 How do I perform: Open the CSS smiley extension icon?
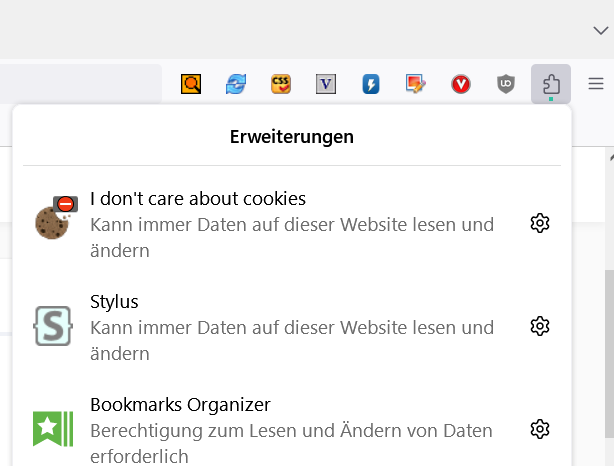tap(281, 84)
